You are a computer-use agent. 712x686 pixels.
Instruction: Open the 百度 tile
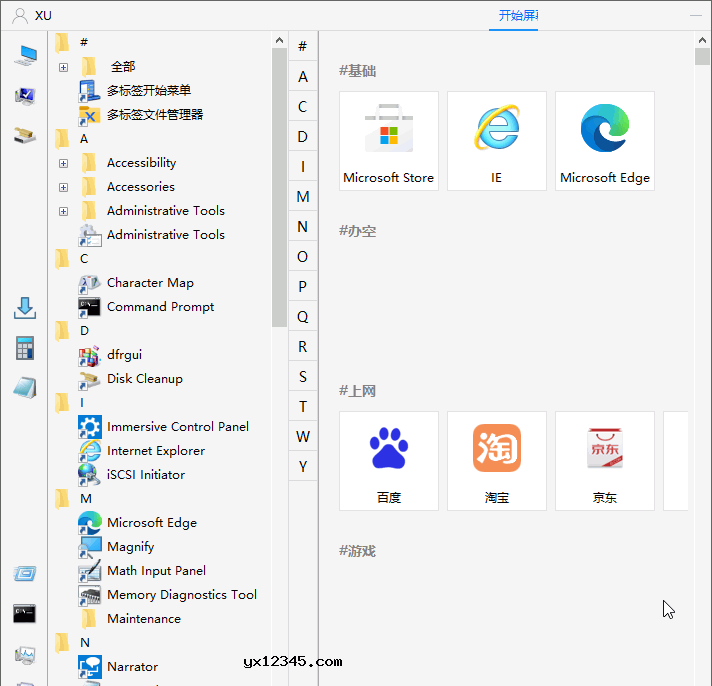click(x=389, y=461)
